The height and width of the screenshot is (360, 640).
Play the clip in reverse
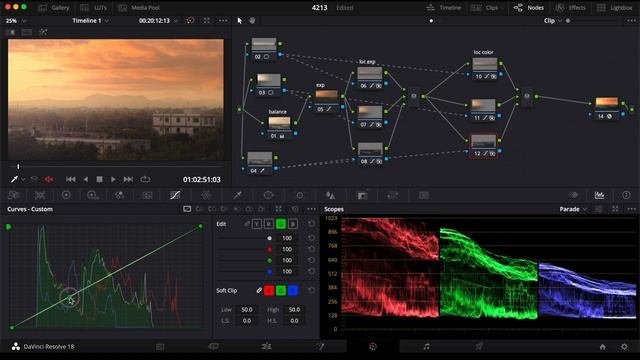click(x=86, y=179)
